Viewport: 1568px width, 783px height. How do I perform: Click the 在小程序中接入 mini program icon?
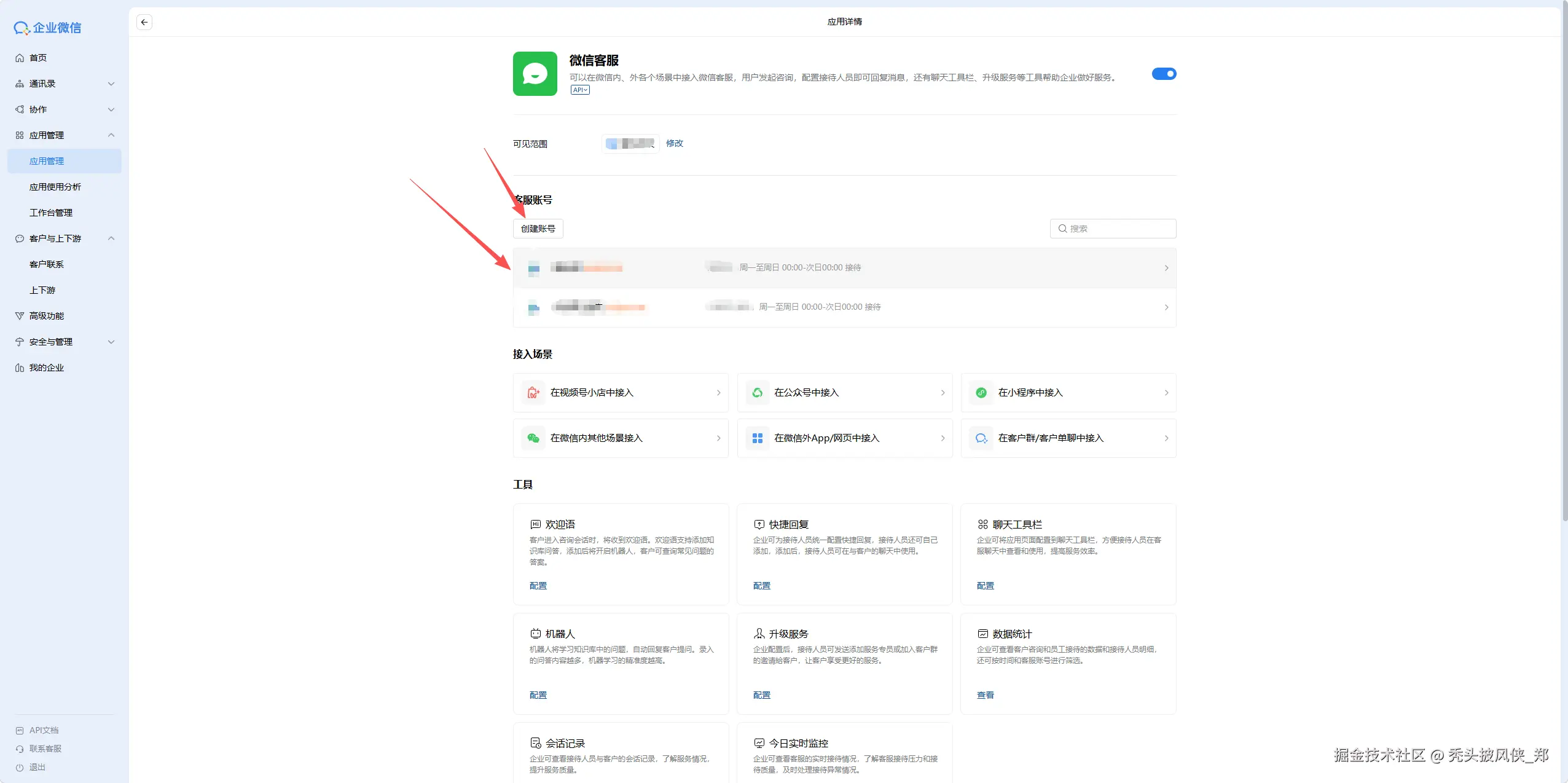pyautogui.click(x=981, y=393)
